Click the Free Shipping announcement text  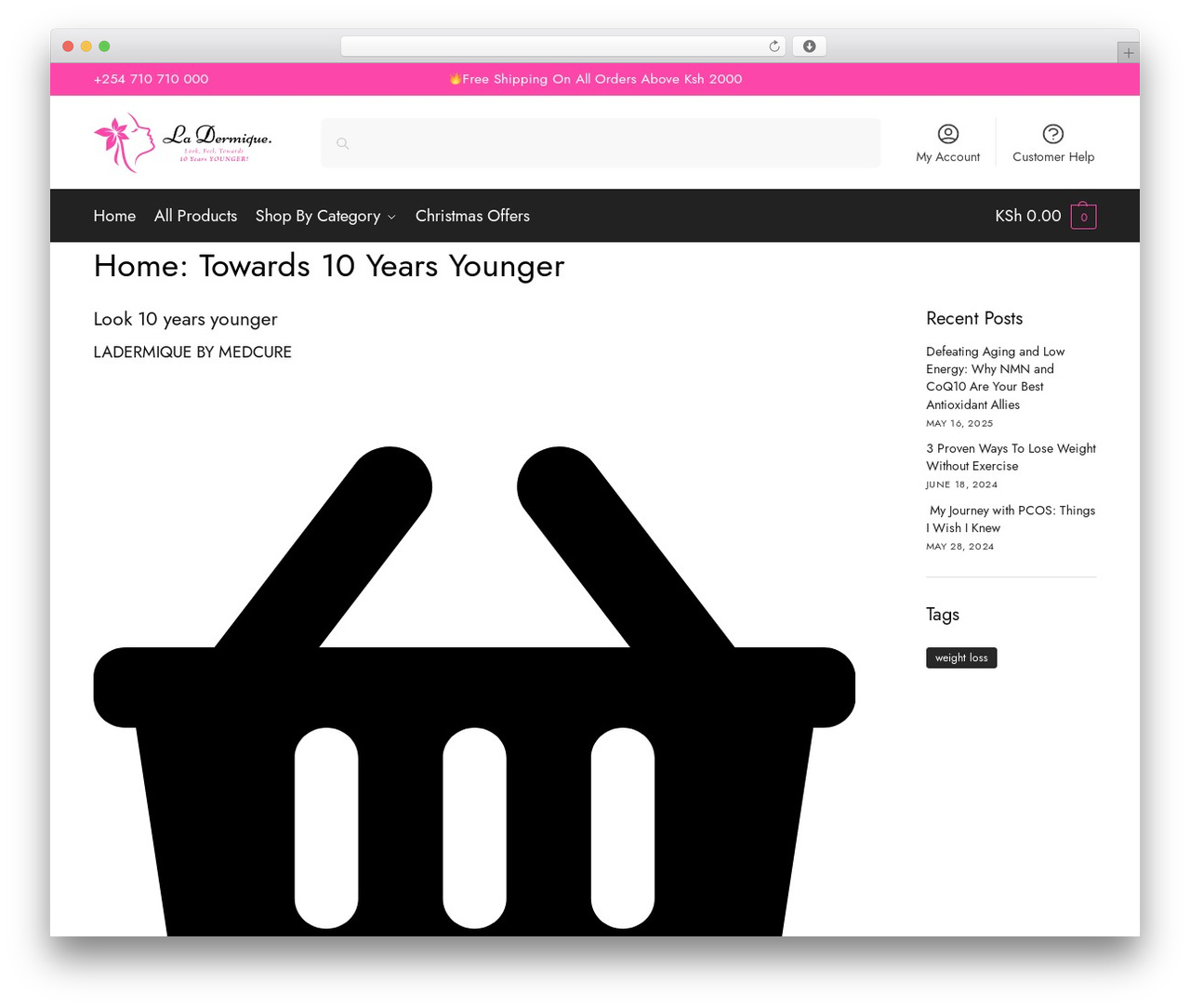click(x=596, y=79)
